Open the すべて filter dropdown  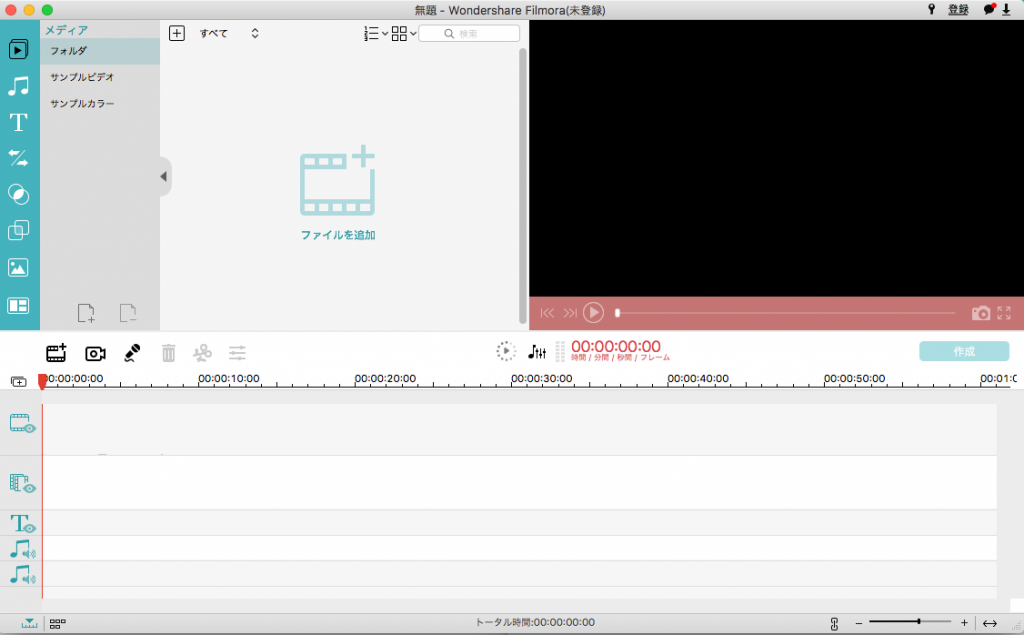coord(229,33)
